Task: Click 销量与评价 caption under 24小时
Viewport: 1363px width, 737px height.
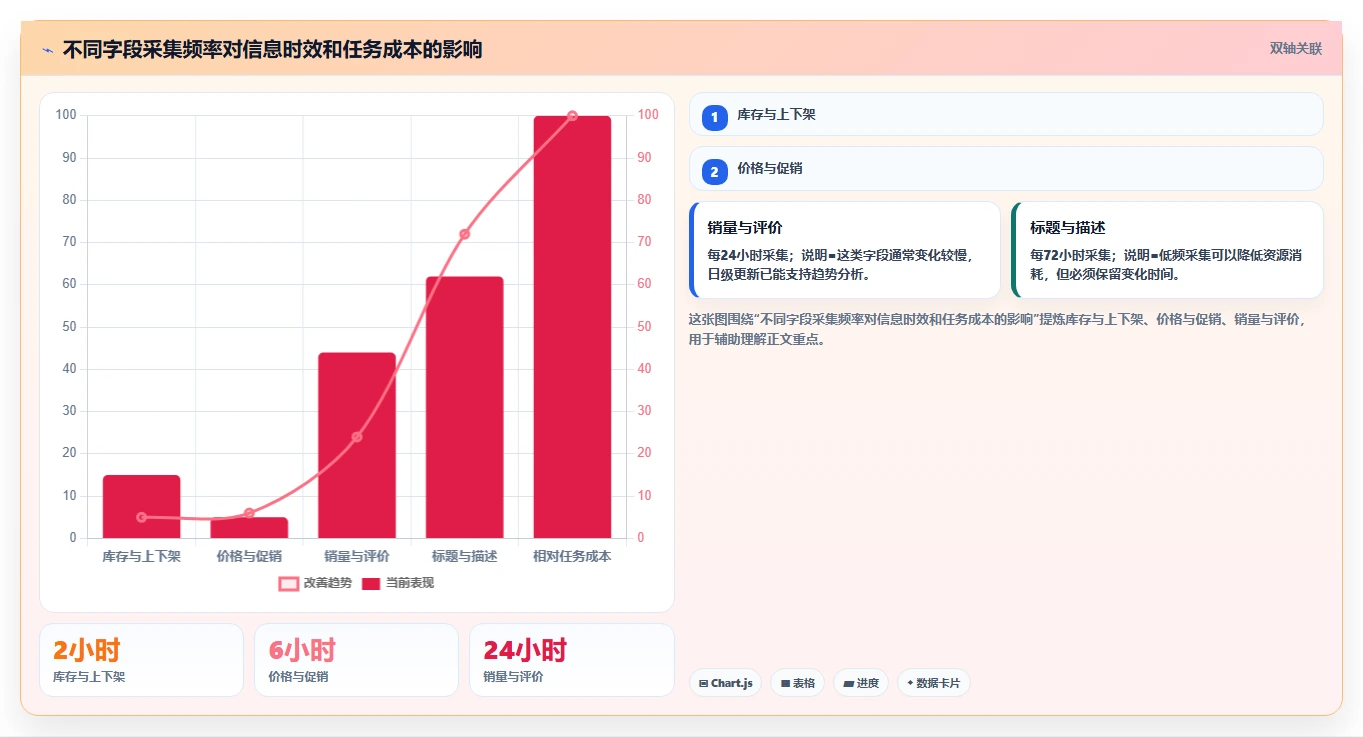Action: coord(513,677)
